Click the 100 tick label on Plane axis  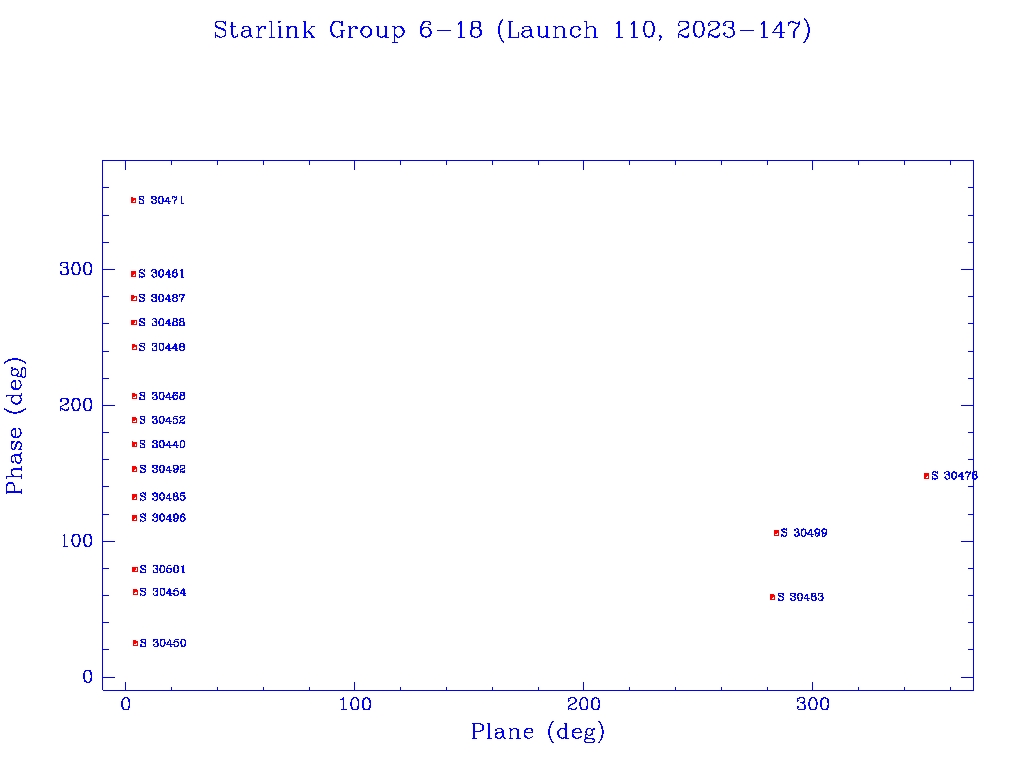click(355, 704)
